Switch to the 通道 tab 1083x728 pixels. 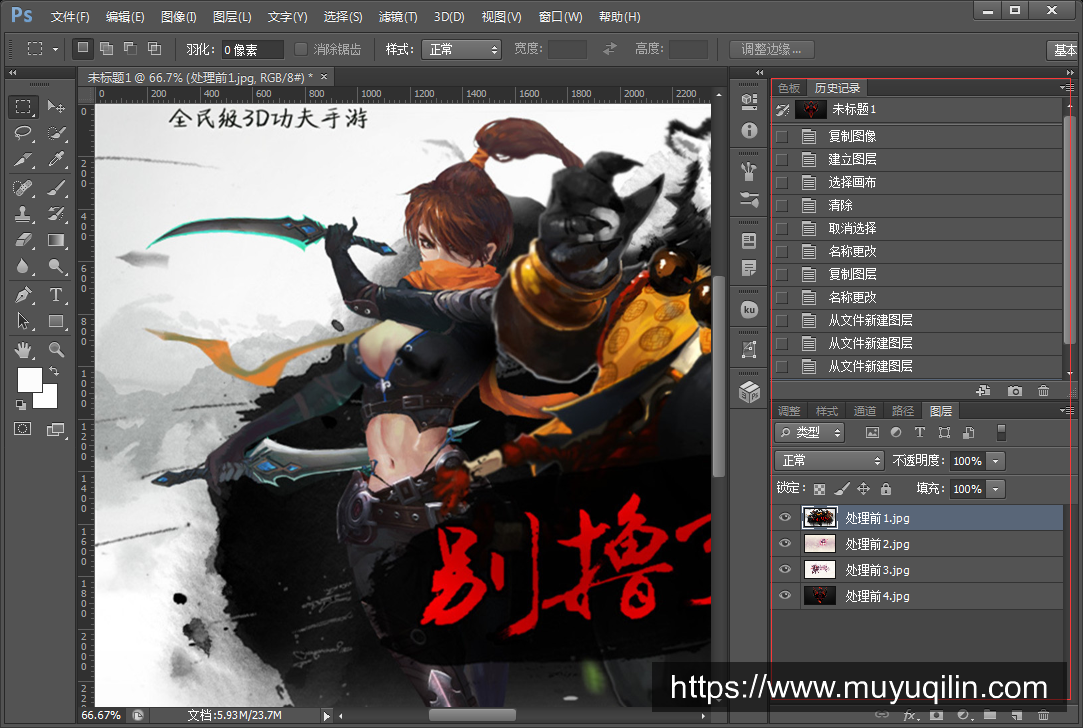coord(865,411)
